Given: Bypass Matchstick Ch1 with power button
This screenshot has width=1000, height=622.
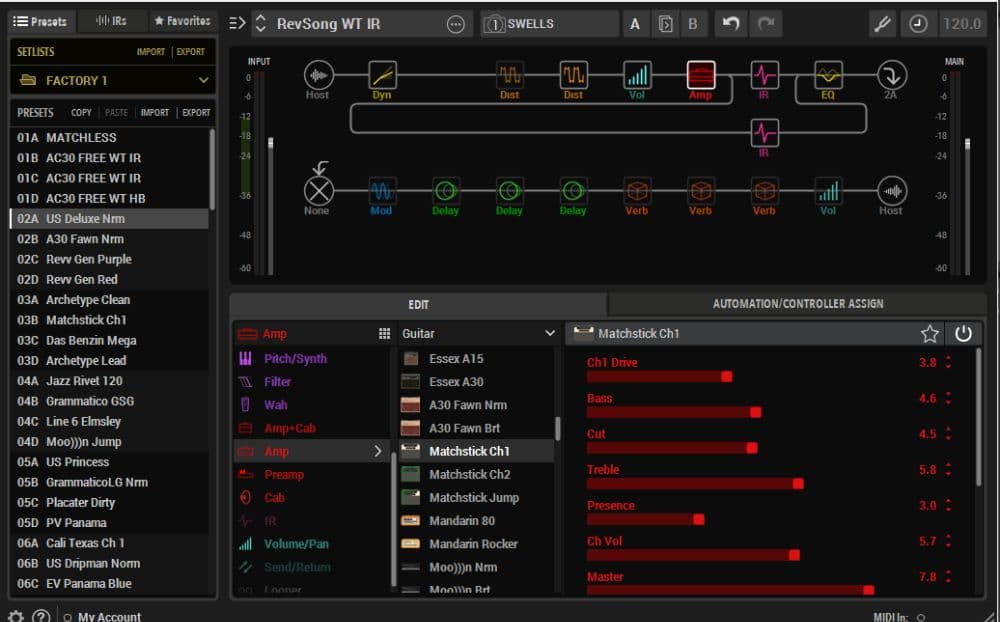Looking at the screenshot, I should coord(963,333).
